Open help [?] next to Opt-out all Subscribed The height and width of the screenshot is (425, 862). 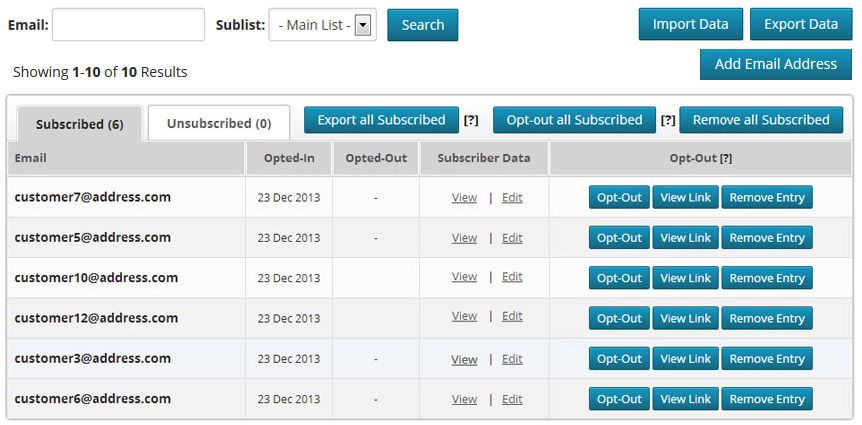[668, 120]
